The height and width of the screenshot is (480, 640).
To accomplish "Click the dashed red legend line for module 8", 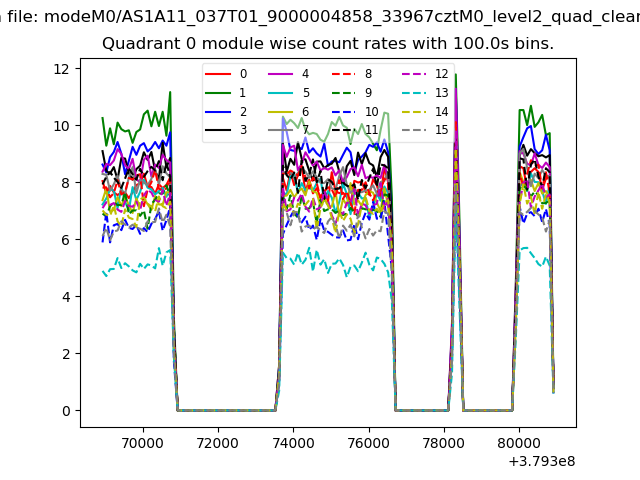I will (344, 74).
